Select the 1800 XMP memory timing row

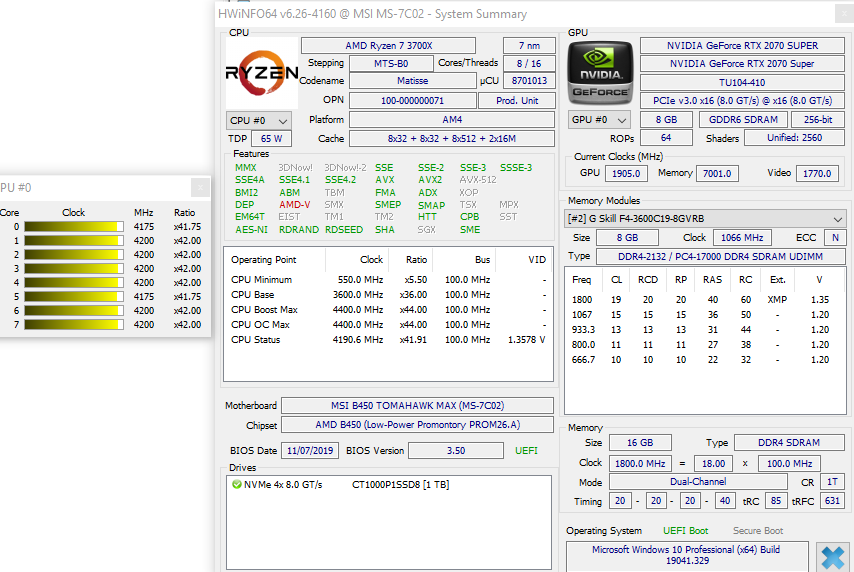point(705,300)
